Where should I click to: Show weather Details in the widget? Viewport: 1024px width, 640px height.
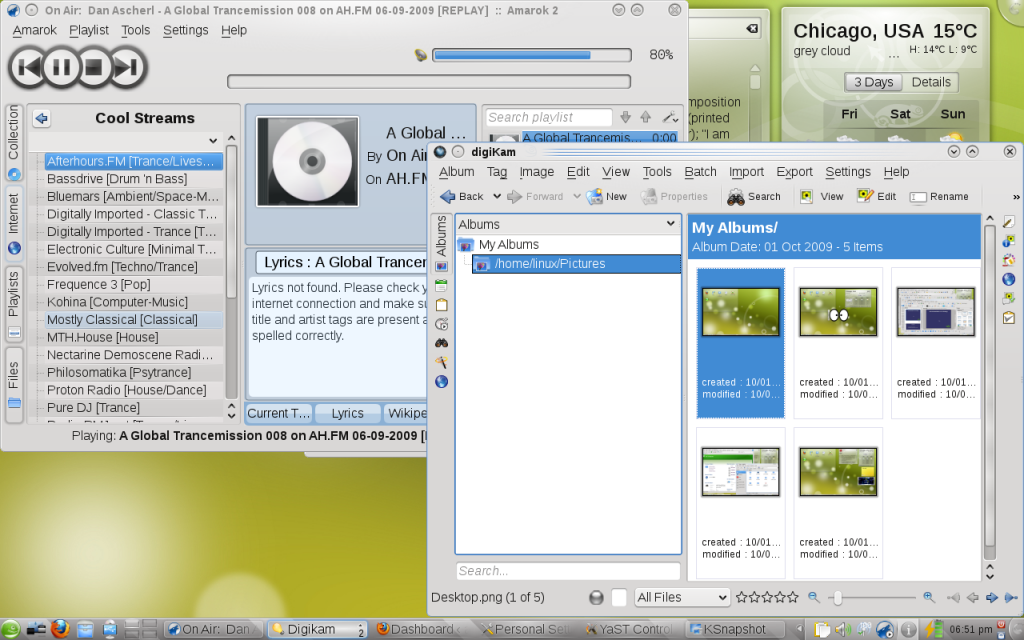[931, 82]
